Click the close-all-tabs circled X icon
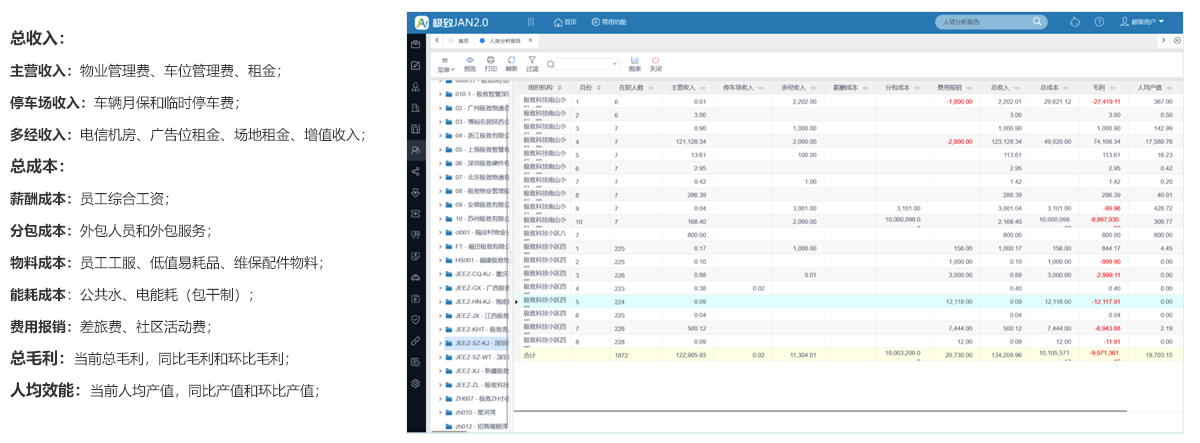Screen dimensions: 1200x443 (x=1176, y=41)
